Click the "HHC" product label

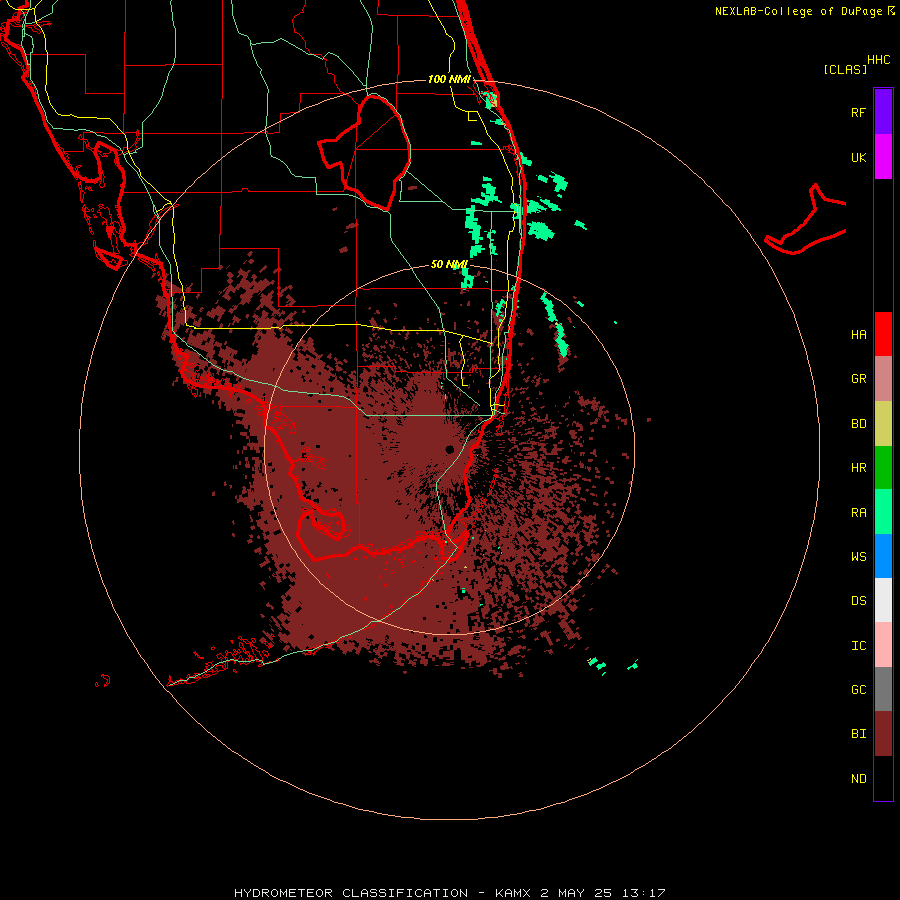878,60
